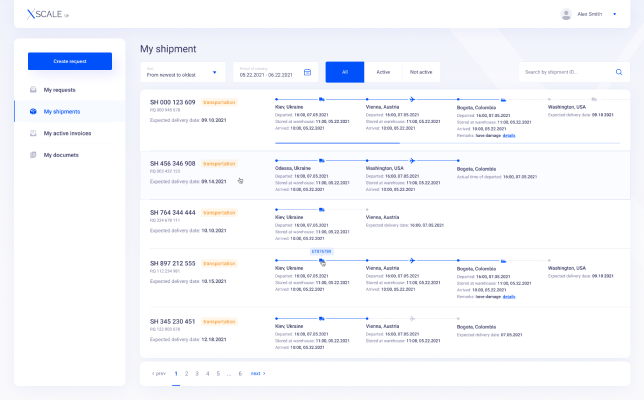
Task: Open shipment SH 897 212 555
Action: click(x=172, y=263)
